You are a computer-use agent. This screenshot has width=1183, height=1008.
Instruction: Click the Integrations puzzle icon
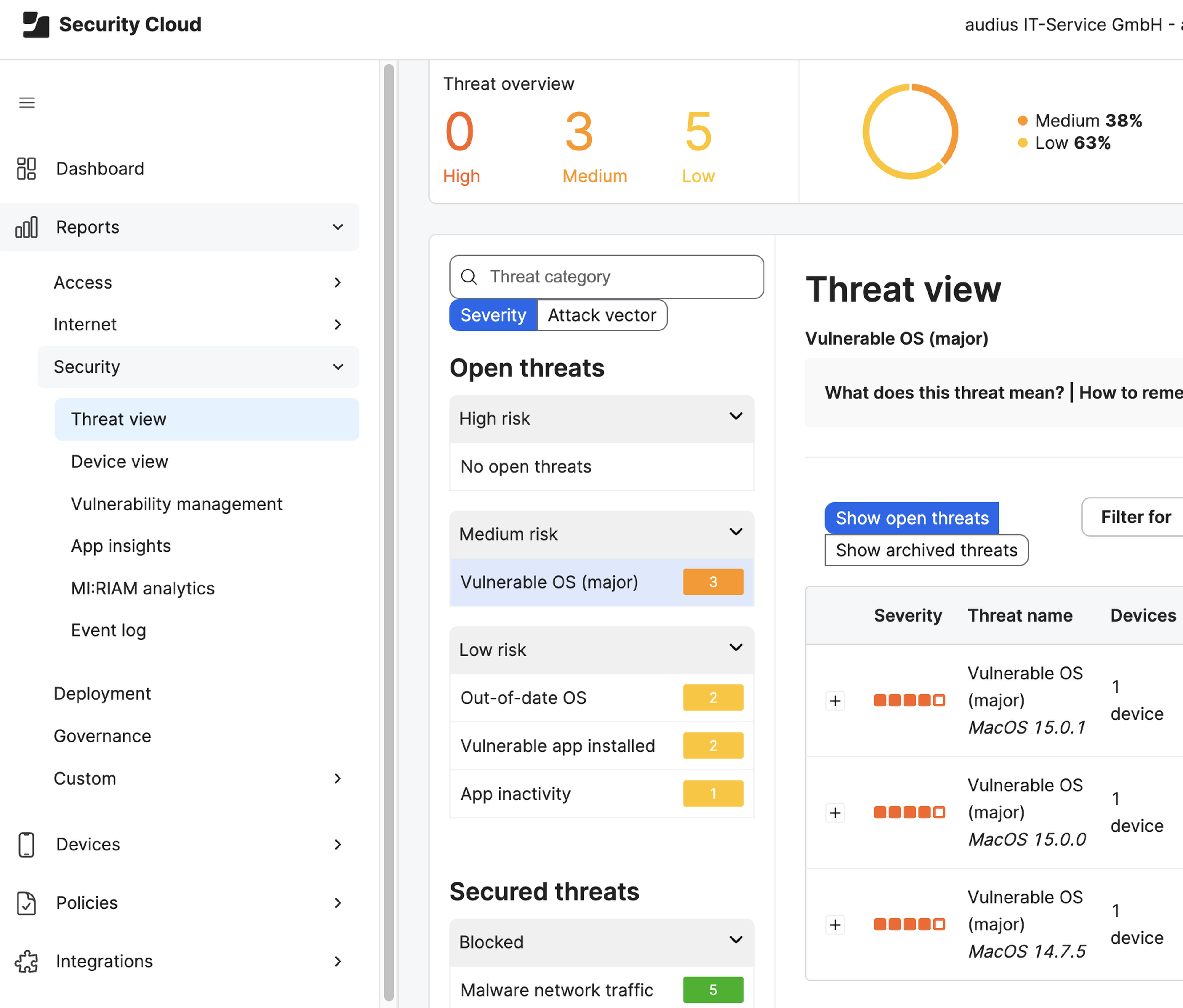point(26,961)
